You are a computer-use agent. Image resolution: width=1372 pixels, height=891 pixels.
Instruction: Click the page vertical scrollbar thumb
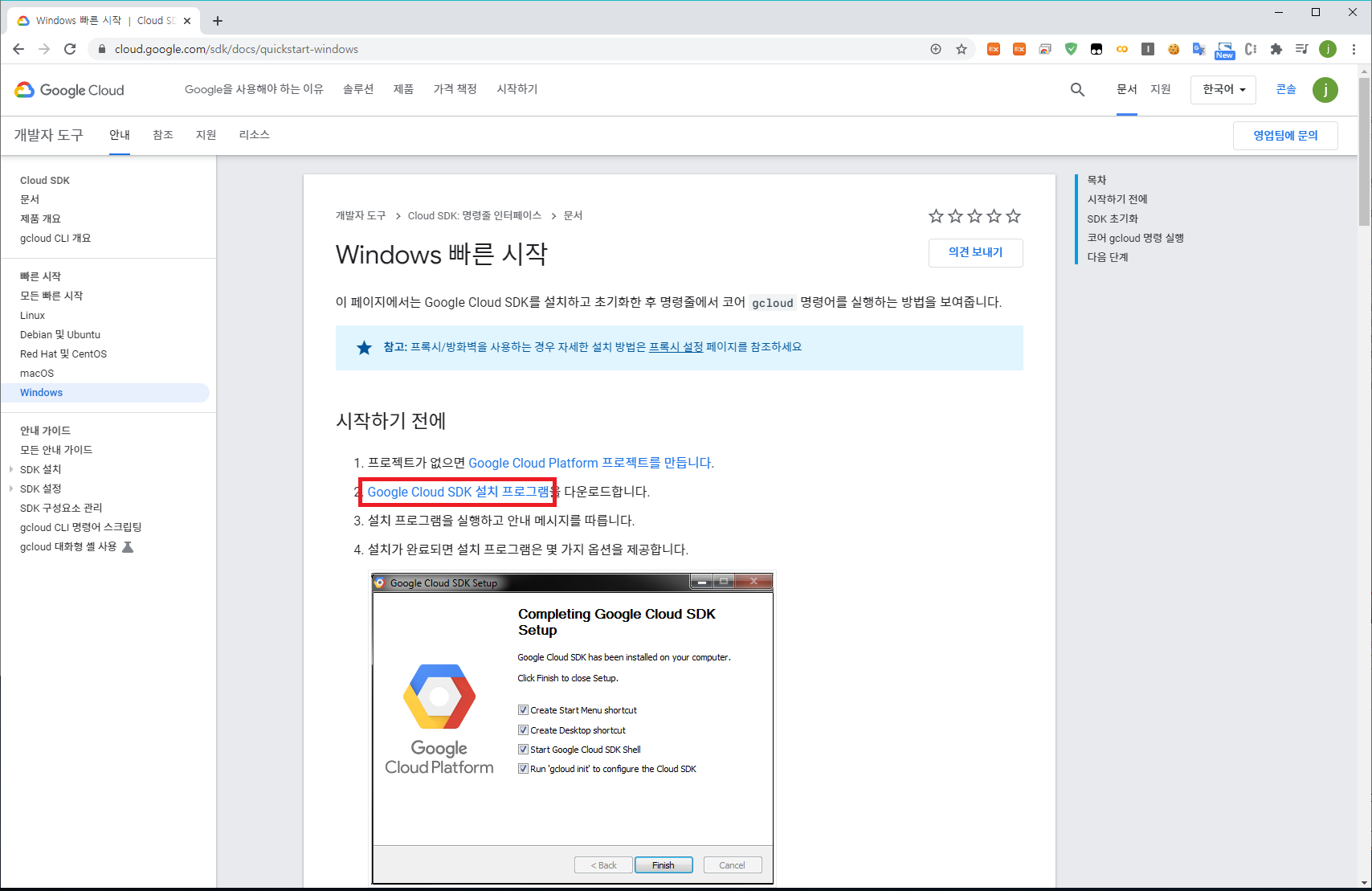[1365, 153]
